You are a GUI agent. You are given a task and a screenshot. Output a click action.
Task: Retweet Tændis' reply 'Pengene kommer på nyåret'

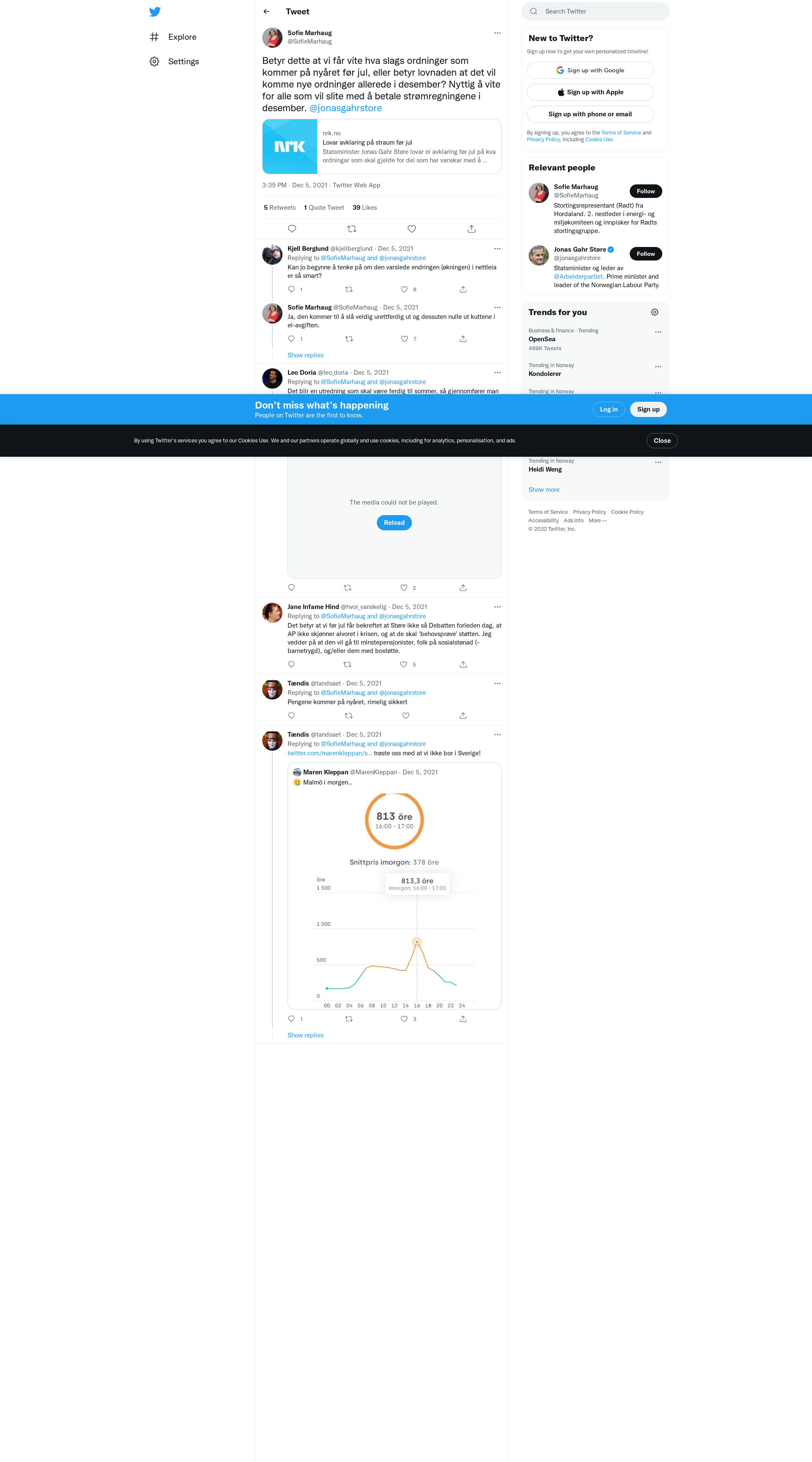pyautogui.click(x=349, y=716)
